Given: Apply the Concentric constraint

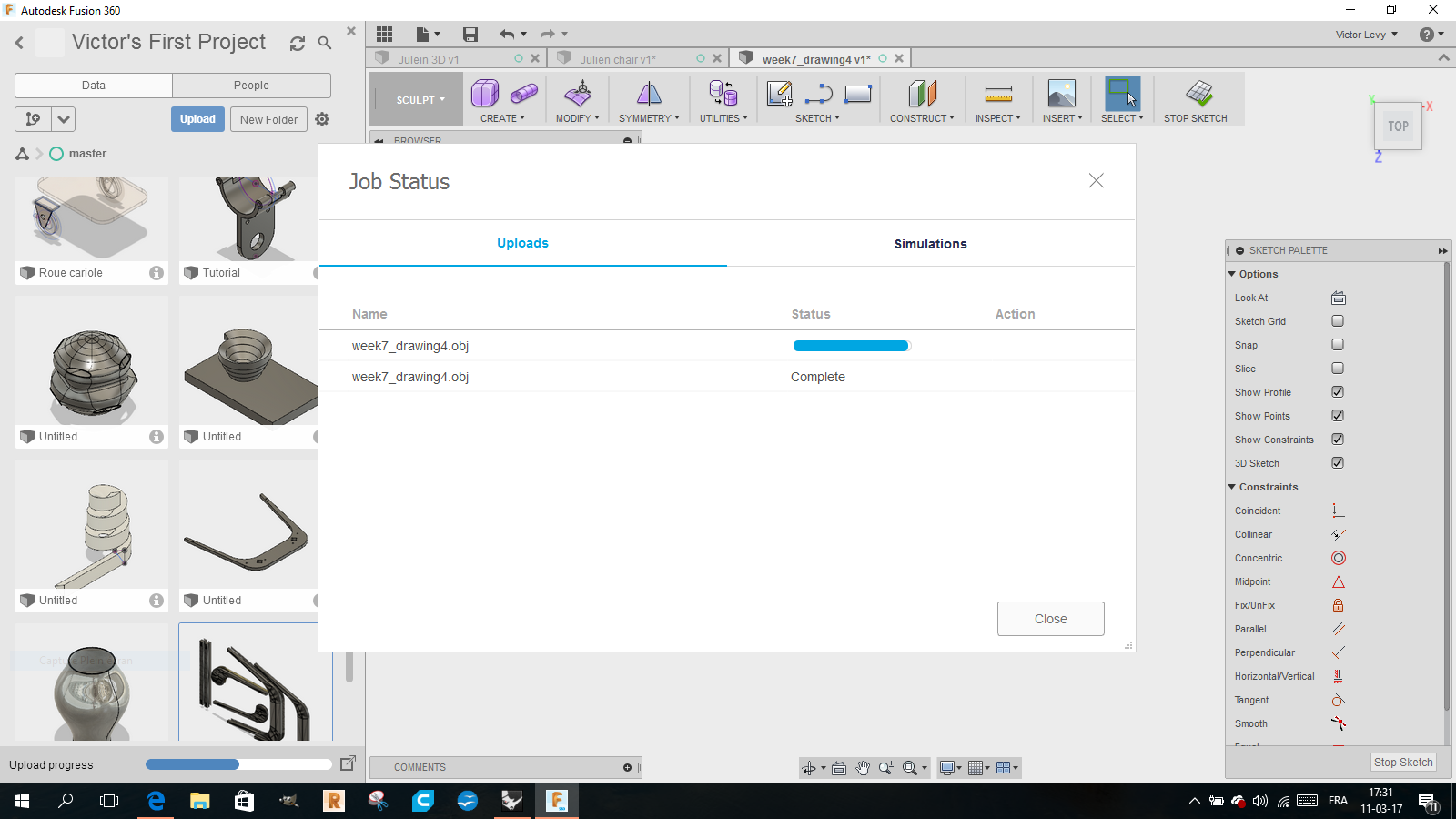Looking at the screenshot, I should click(1339, 558).
